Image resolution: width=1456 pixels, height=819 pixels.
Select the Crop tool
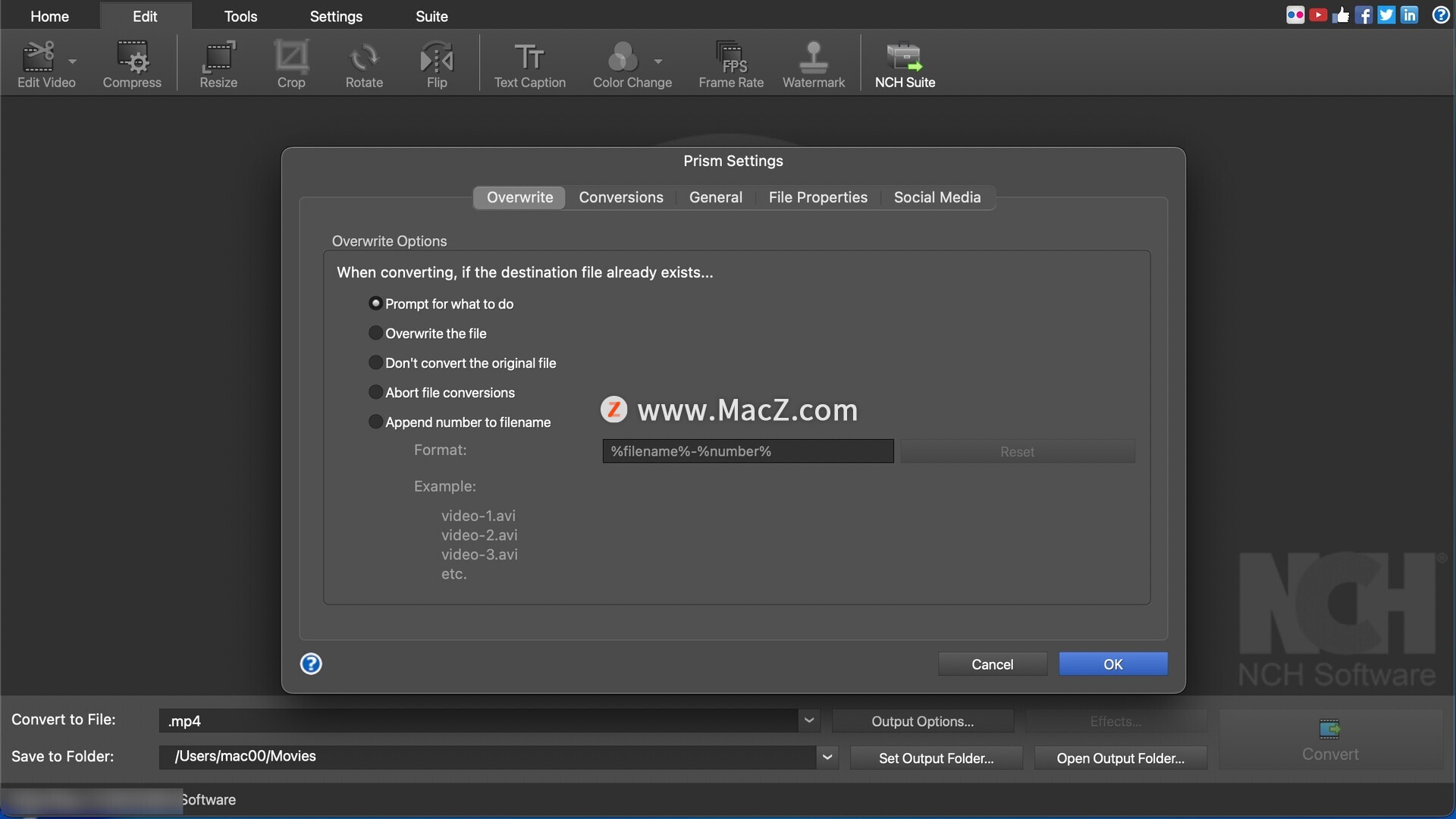pyautogui.click(x=291, y=64)
